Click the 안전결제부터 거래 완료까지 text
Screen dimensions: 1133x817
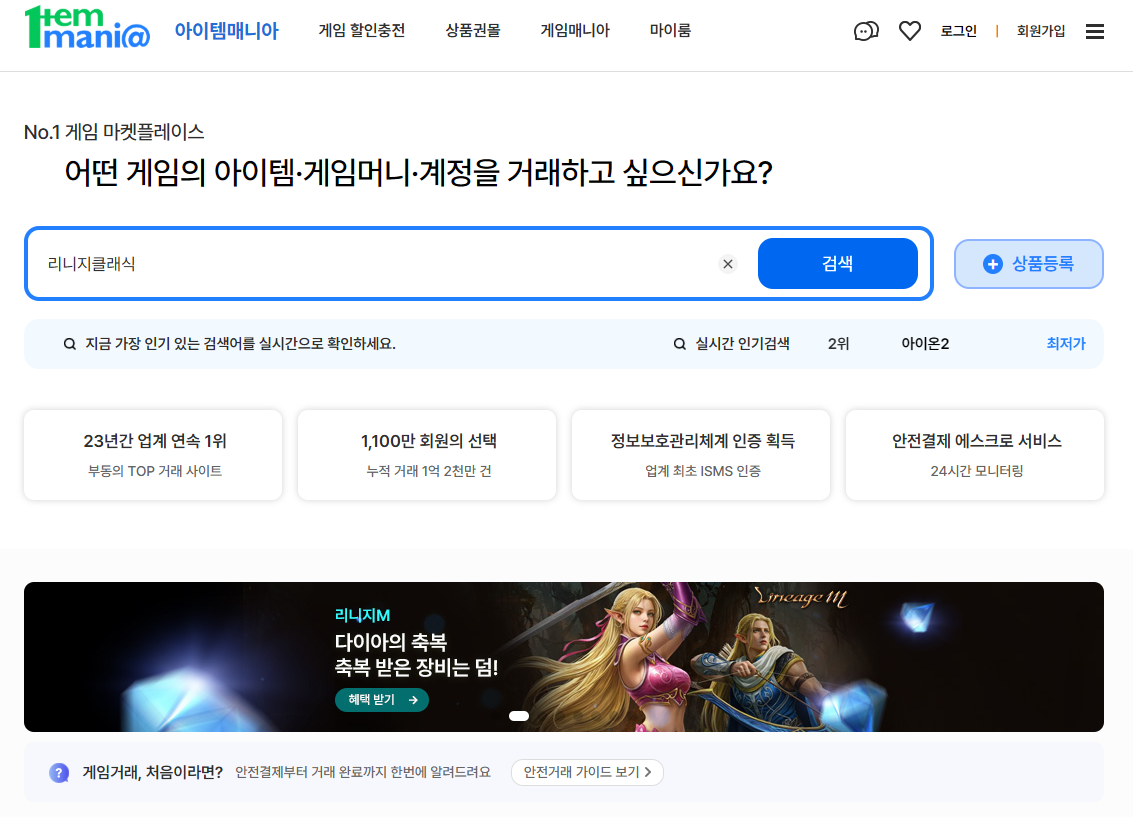[363, 772]
